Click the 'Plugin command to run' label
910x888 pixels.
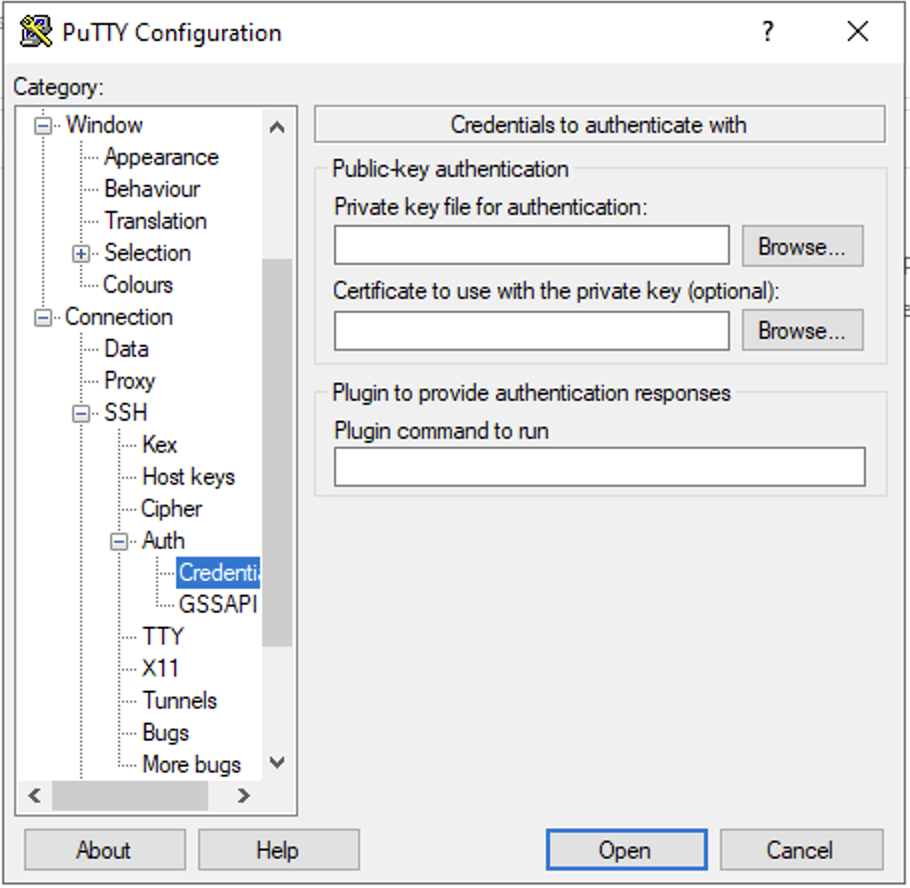(441, 431)
